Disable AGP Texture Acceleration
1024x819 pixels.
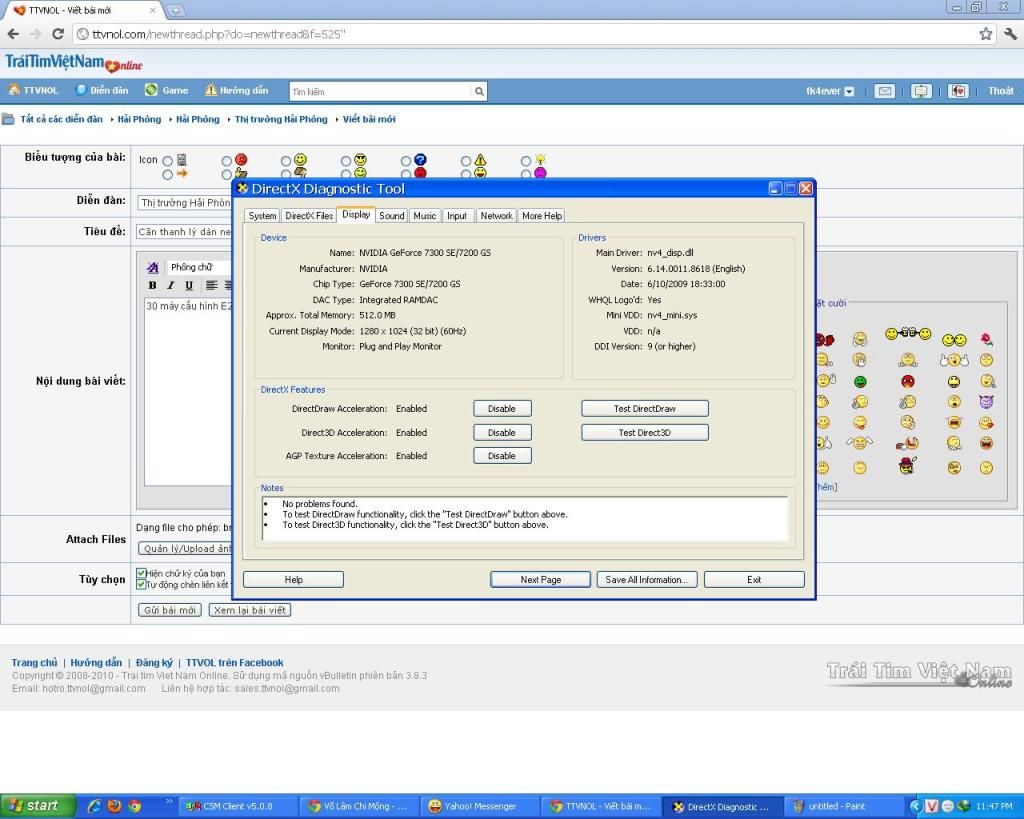point(502,456)
